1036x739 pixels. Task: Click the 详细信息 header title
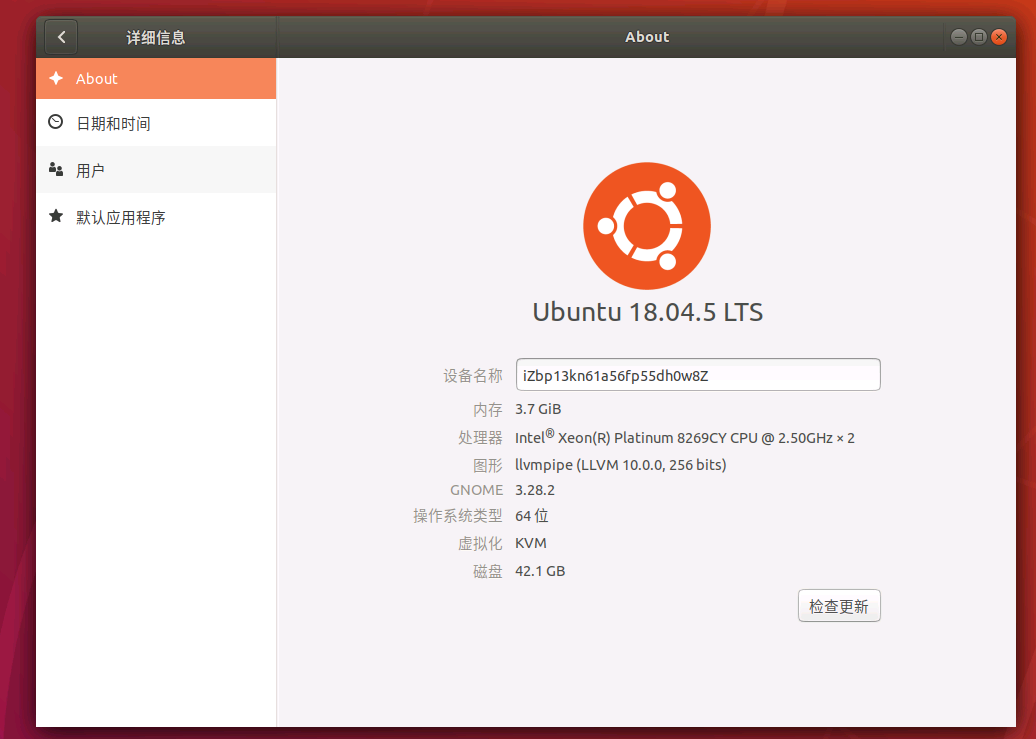click(x=156, y=38)
